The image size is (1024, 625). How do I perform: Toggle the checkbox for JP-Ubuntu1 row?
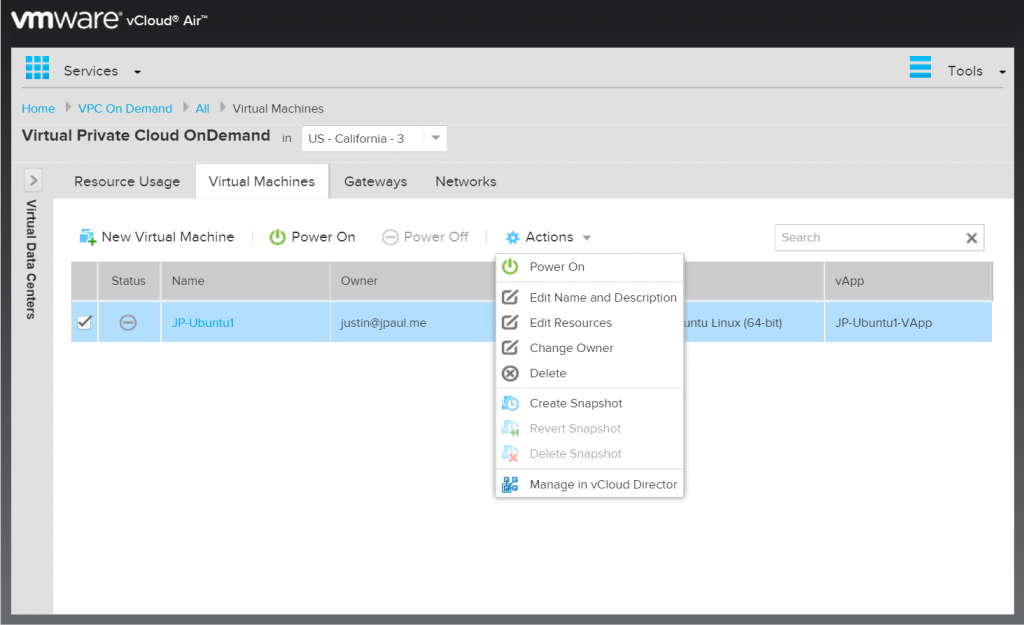point(84,322)
